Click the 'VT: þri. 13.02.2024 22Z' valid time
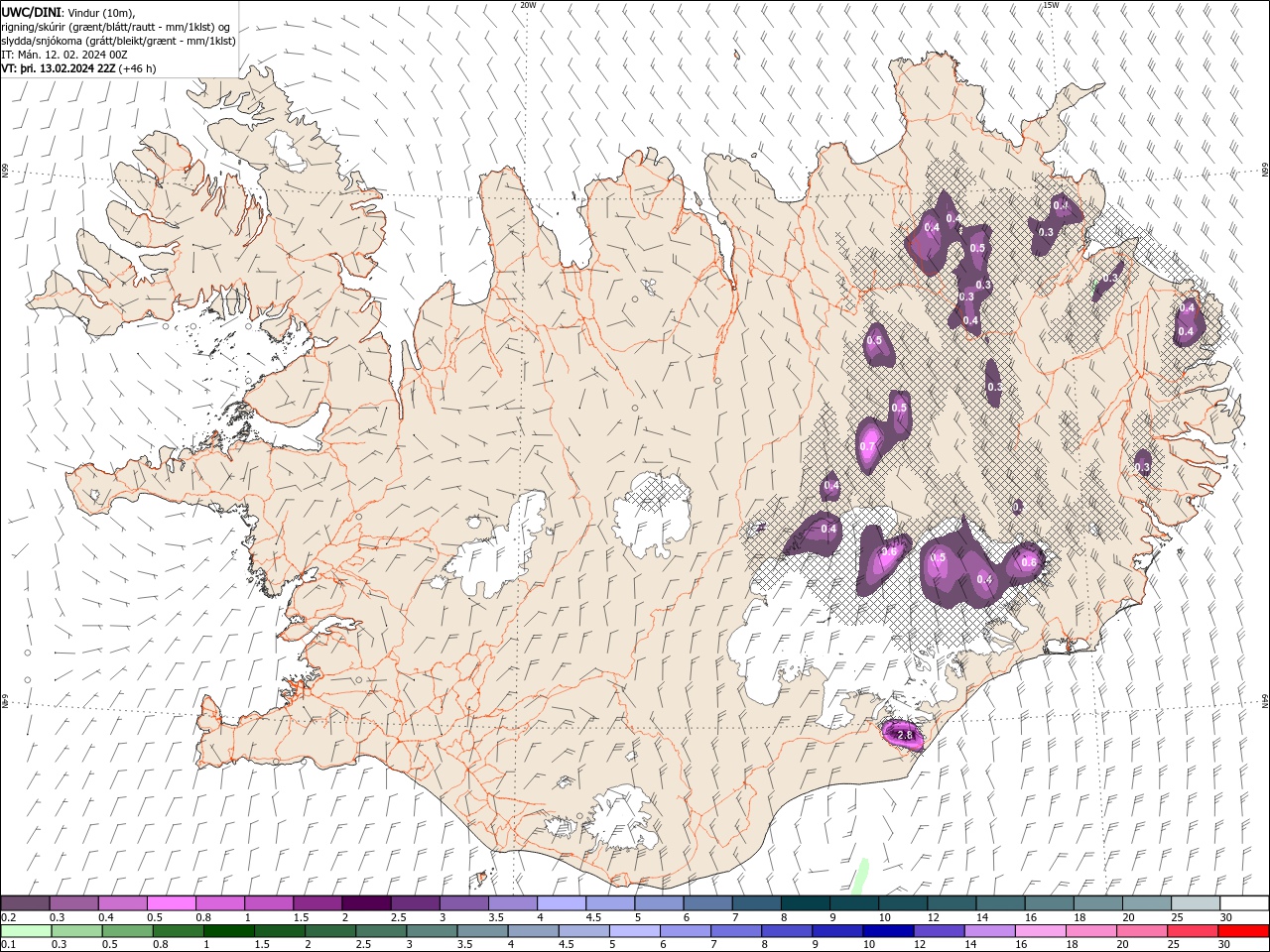The width and height of the screenshot is (1270, 952). tap(59, 68)
